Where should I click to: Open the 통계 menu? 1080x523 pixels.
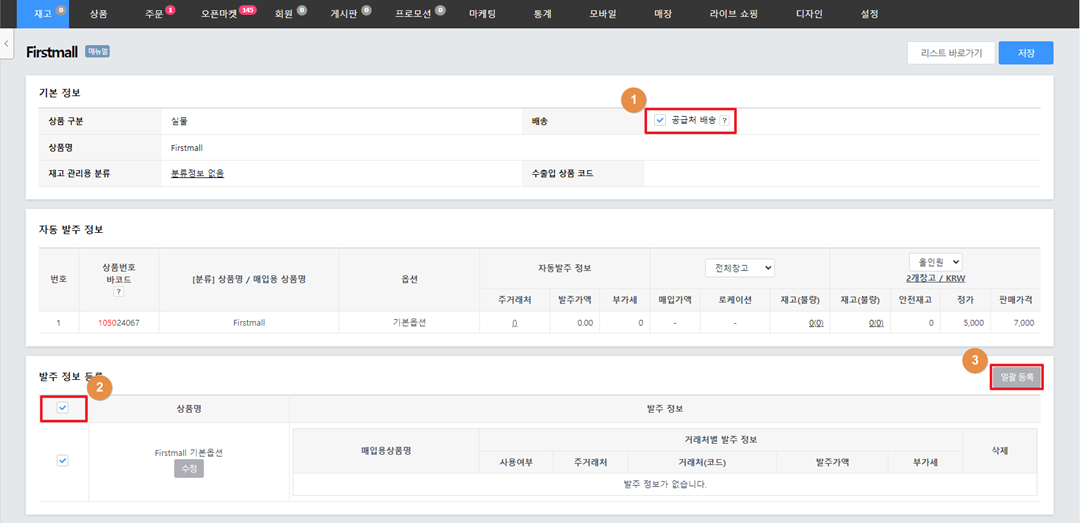[542, 14]
